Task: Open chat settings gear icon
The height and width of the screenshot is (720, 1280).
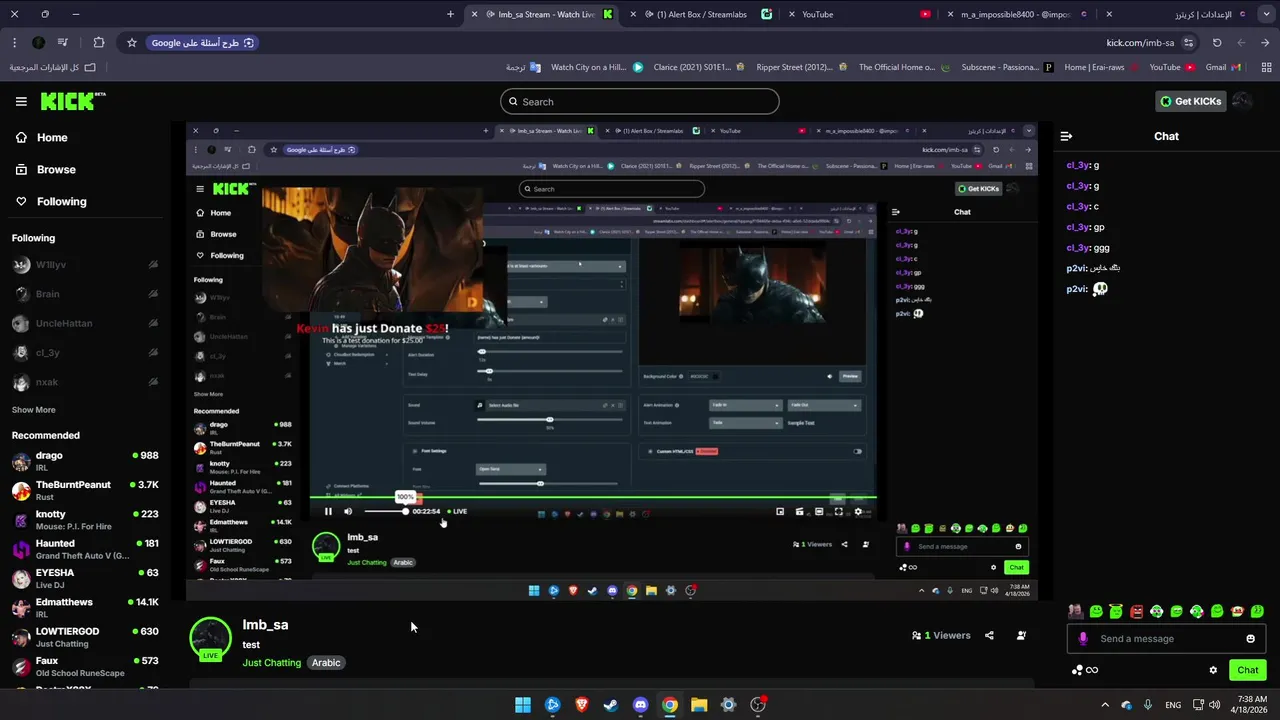Action: point(1213,670)
